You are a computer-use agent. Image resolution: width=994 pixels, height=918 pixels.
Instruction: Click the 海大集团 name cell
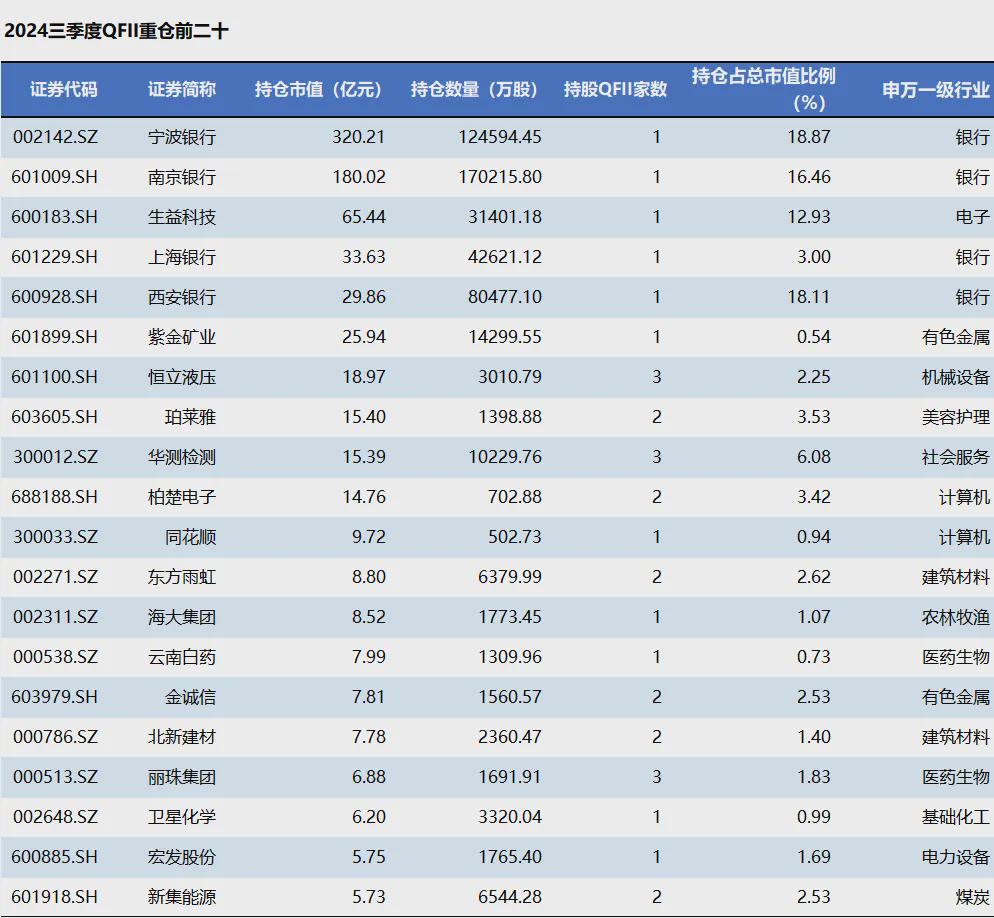click(182, 617)
